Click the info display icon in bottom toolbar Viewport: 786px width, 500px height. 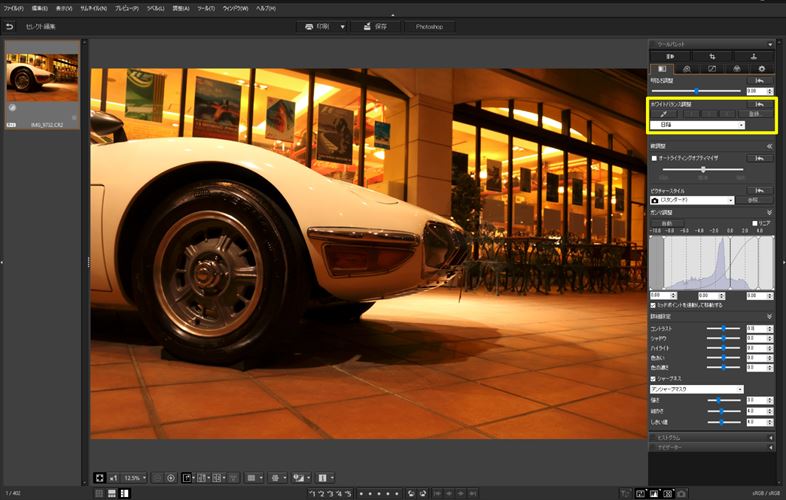[322, 478]
